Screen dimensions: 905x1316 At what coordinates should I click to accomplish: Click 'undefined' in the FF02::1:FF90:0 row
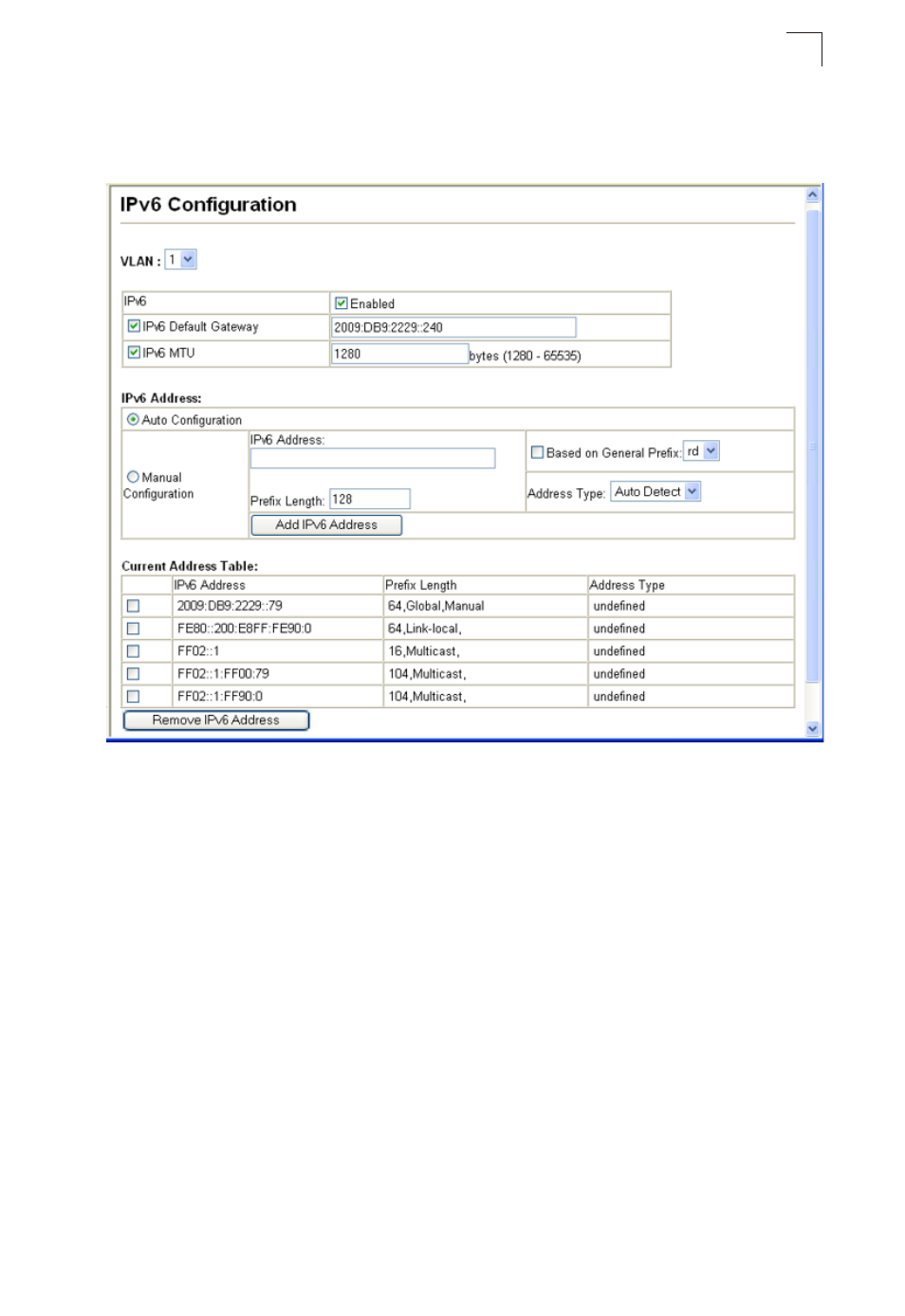619,697
